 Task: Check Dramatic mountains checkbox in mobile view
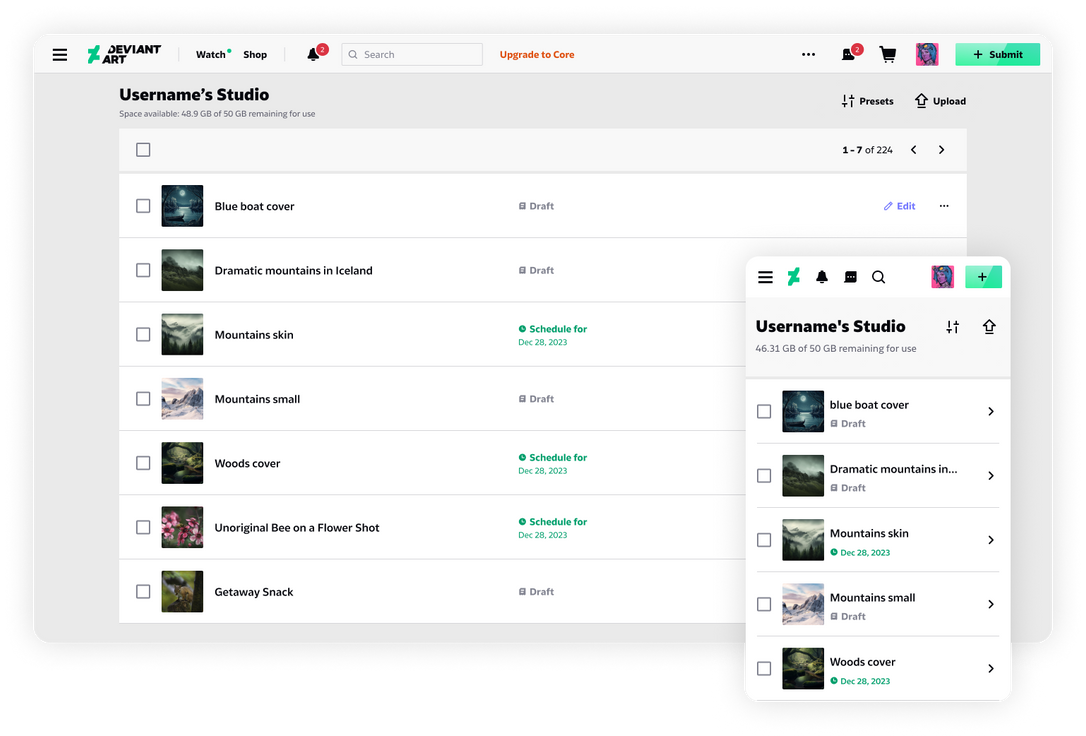[764, 476]
